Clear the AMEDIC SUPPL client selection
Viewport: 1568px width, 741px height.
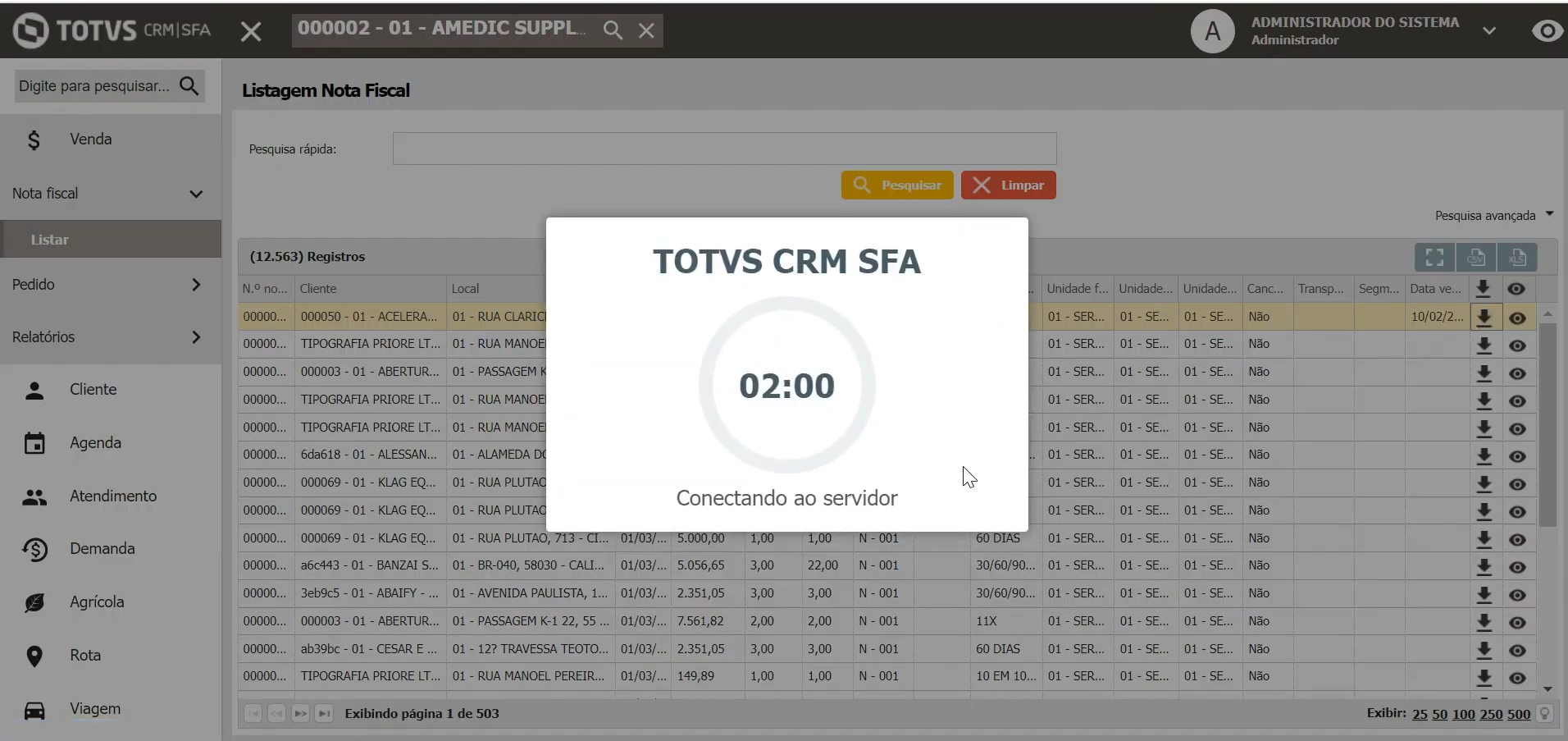[646, 30]
